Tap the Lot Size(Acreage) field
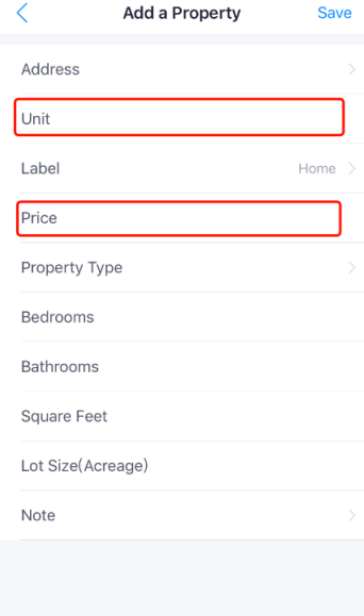 point(182,466)
